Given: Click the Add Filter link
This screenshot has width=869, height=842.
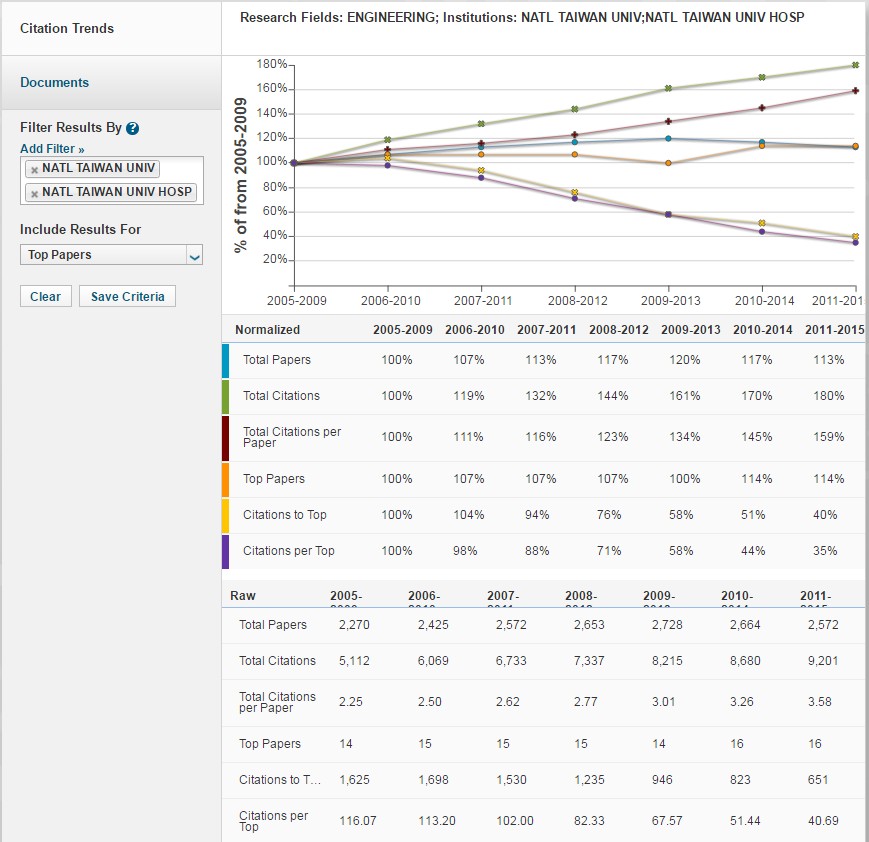Looking at the screenshot, I should click(x=52, y=149).
